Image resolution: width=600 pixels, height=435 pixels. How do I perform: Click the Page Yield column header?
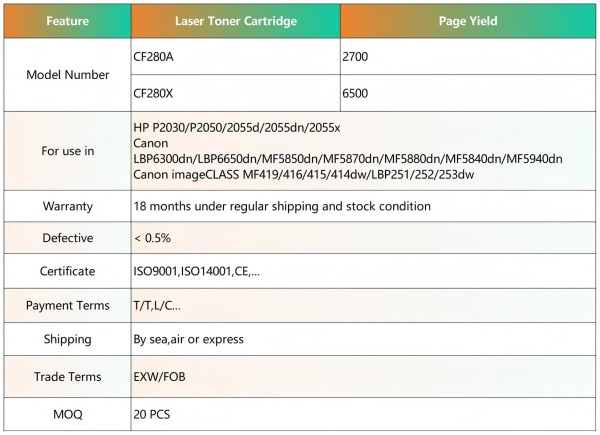point(468,21)
